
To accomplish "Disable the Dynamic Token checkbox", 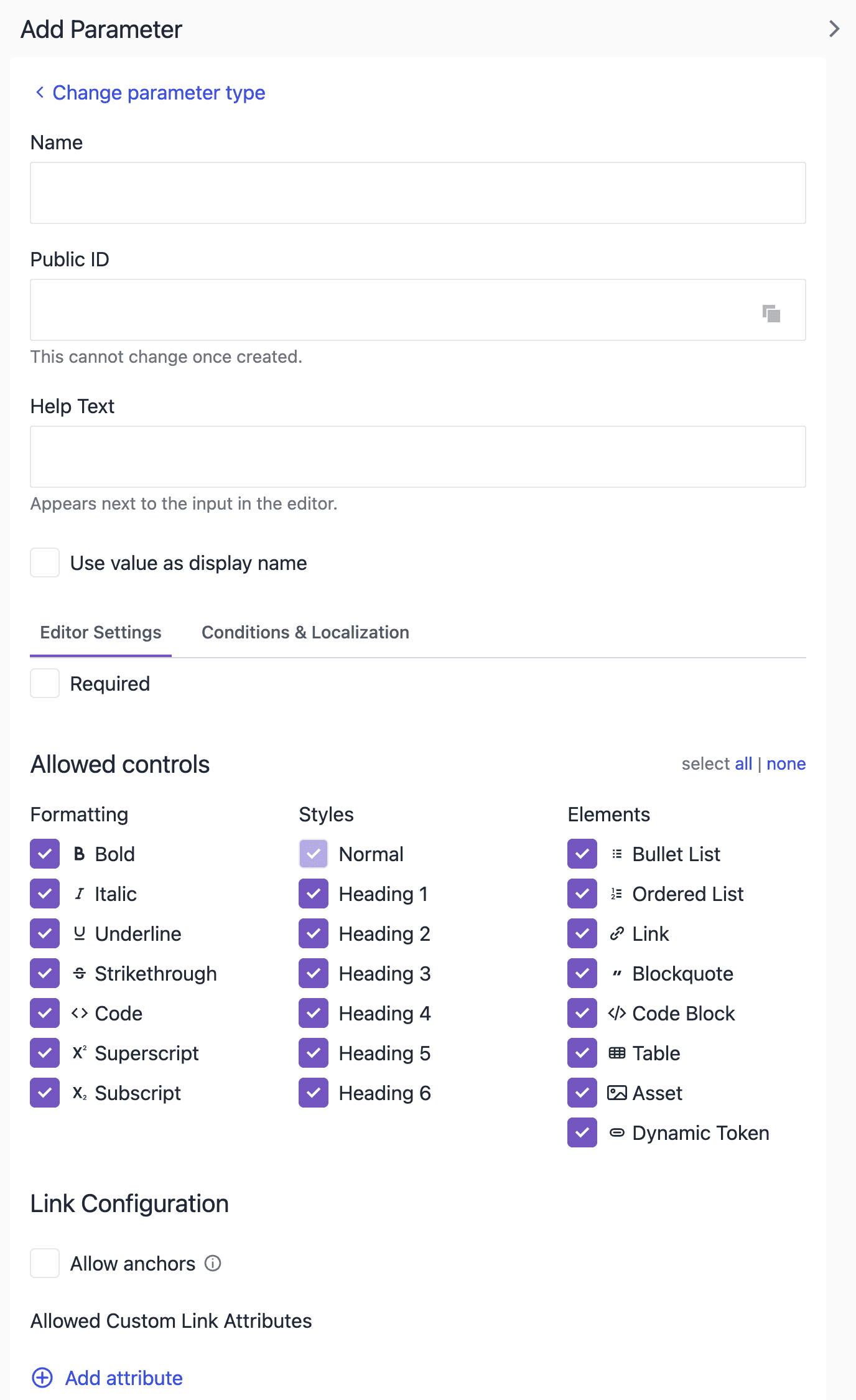I will (x=582, y=1132).
